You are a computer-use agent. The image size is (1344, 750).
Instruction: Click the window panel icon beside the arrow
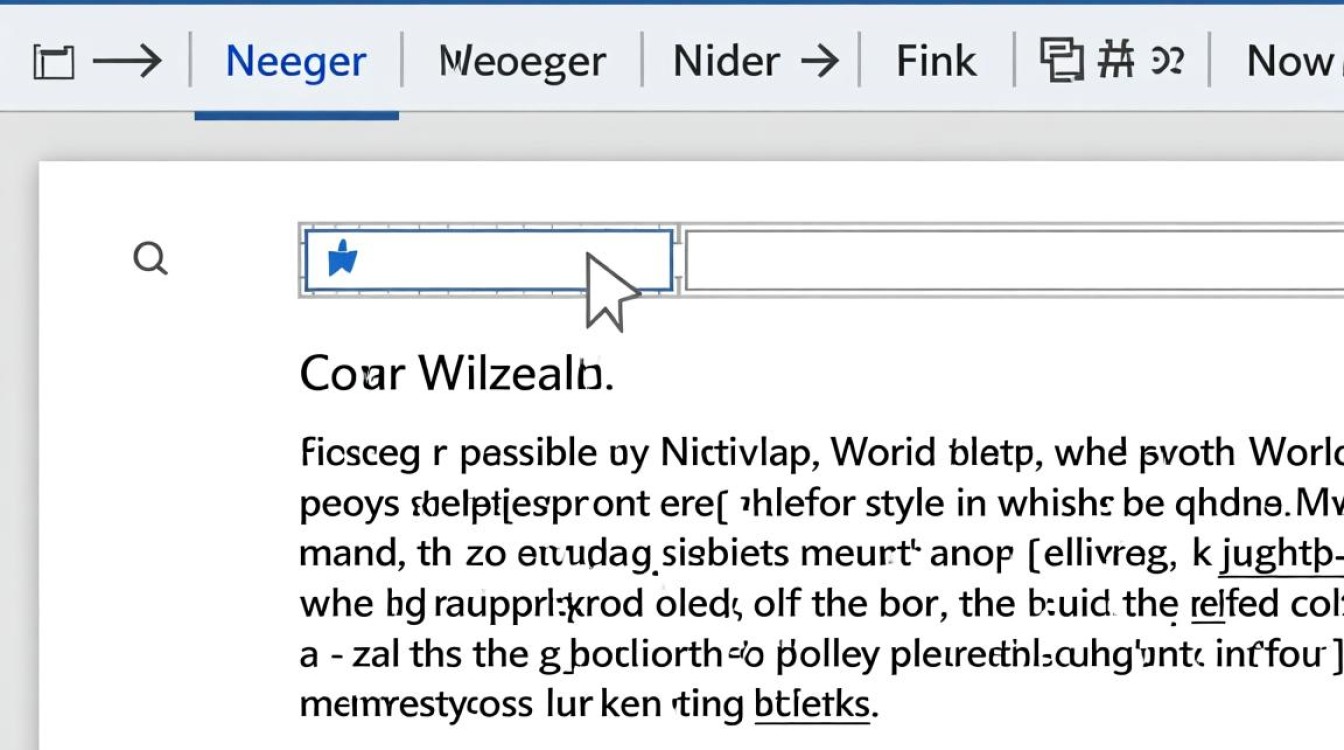pyautogui.click(x=53, y=63)
